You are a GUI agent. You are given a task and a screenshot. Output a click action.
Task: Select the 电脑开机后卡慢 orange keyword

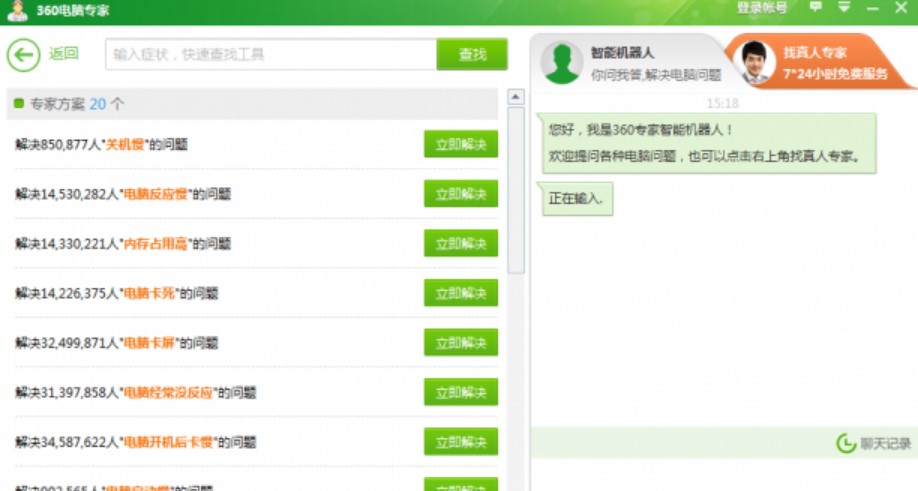click(168, 442)
